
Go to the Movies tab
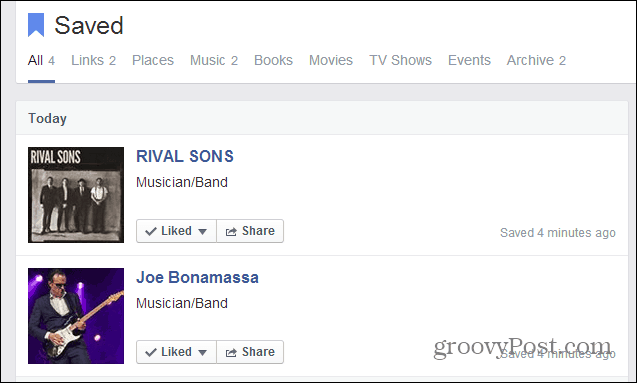coord(331,61)
